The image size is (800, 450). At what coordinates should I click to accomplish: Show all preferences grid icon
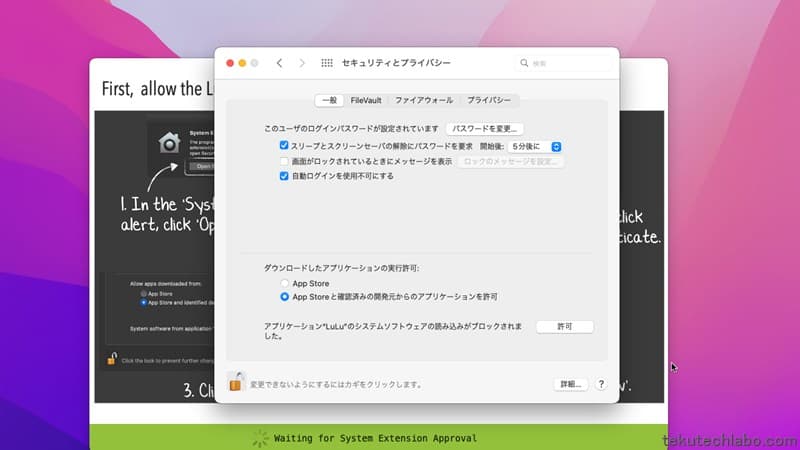point(327,63)
